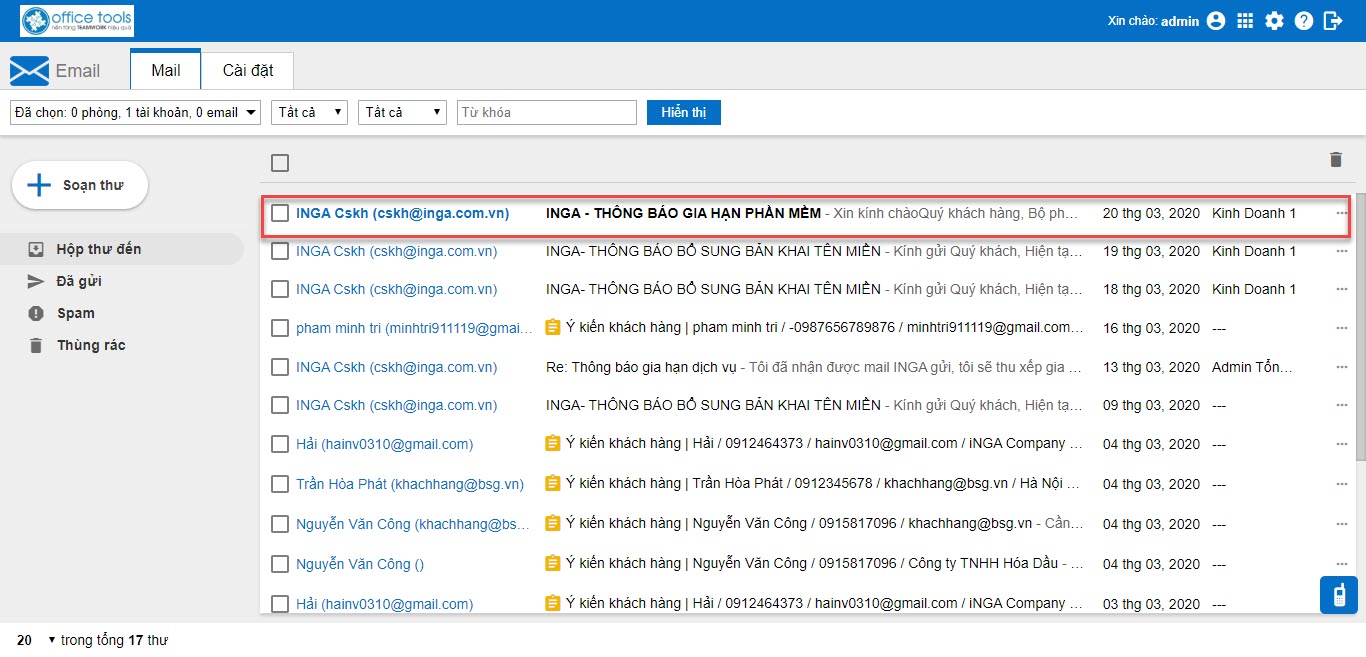Click the Office Tools logo
1366x657 pixels.
[x=77, y=20]
